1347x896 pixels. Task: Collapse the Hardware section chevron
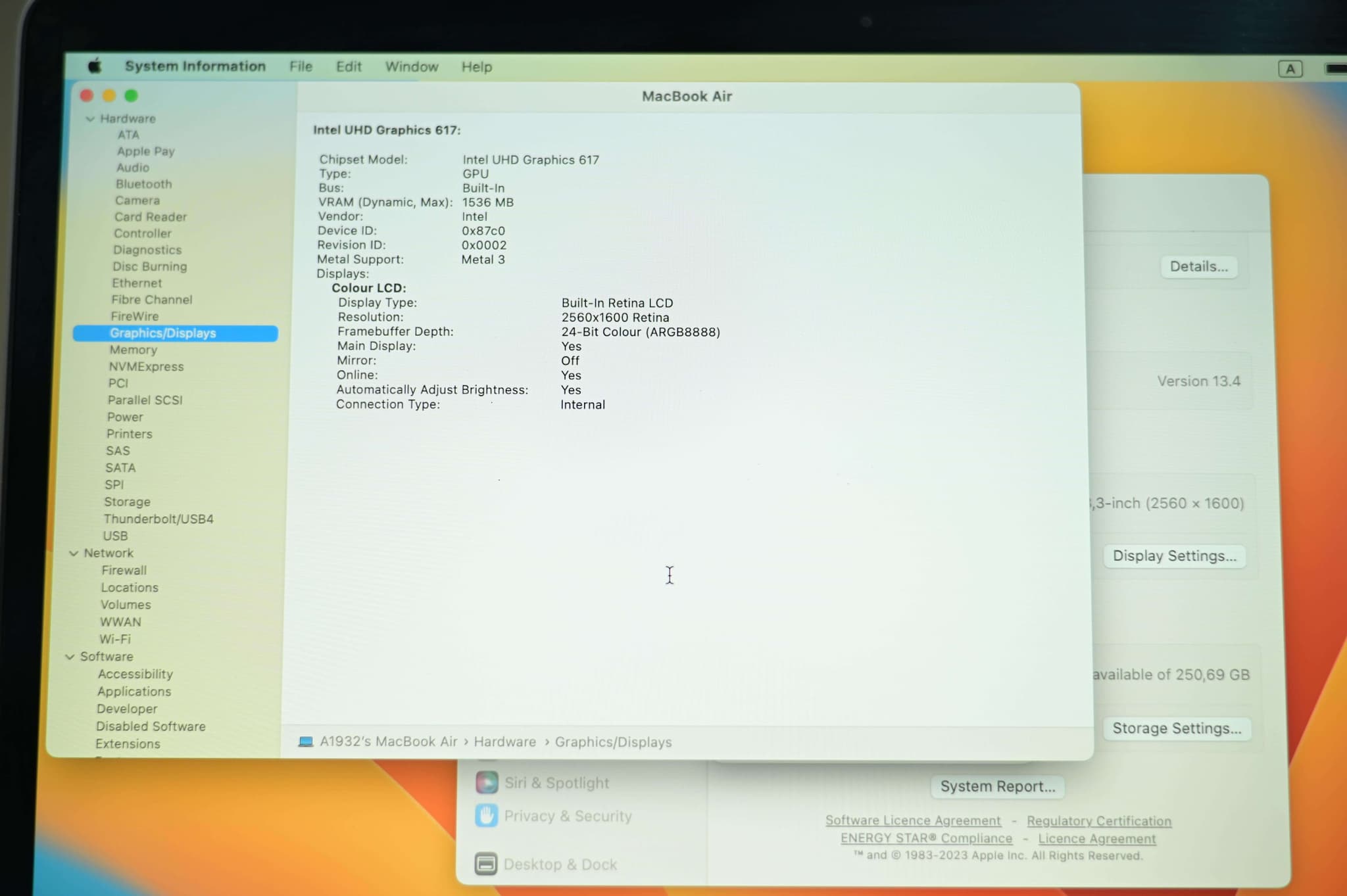point(90,119)
